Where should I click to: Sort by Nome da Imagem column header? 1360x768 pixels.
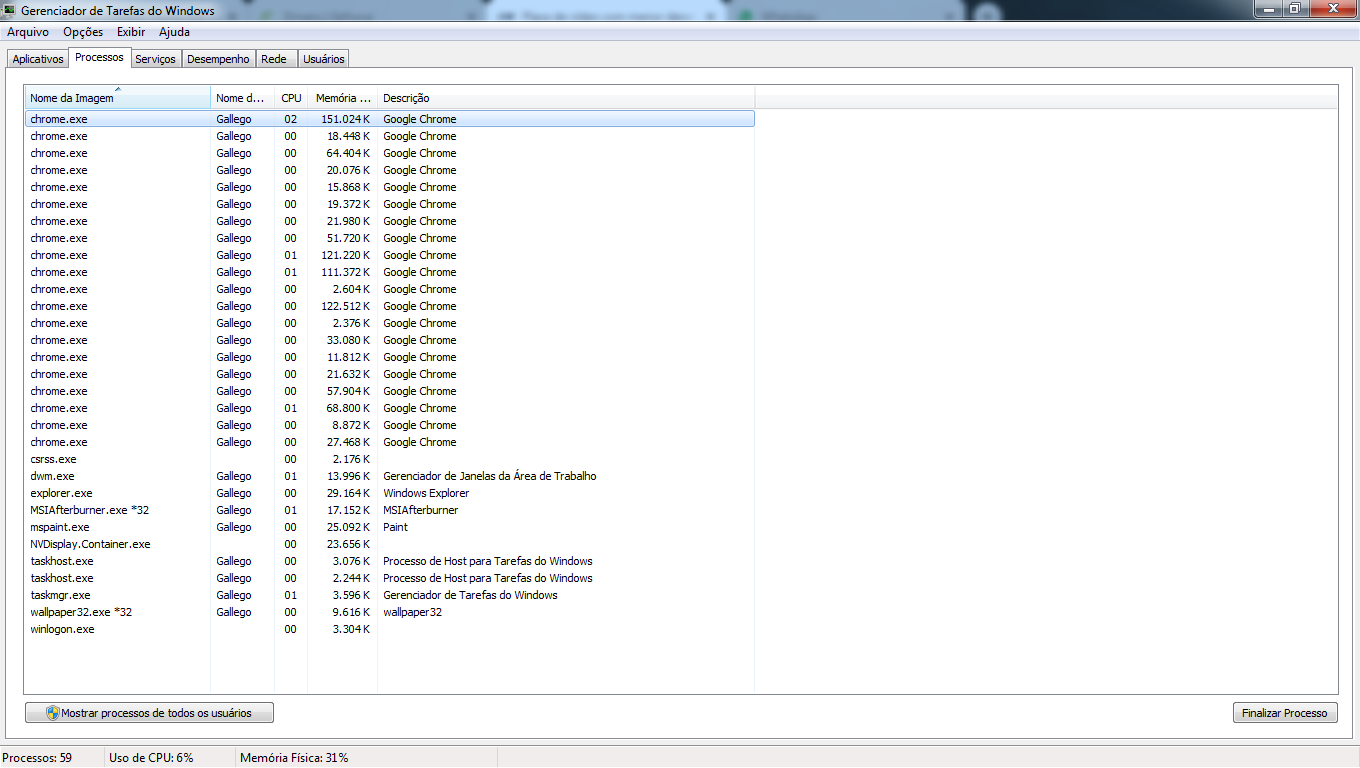(x=118, y=98)
